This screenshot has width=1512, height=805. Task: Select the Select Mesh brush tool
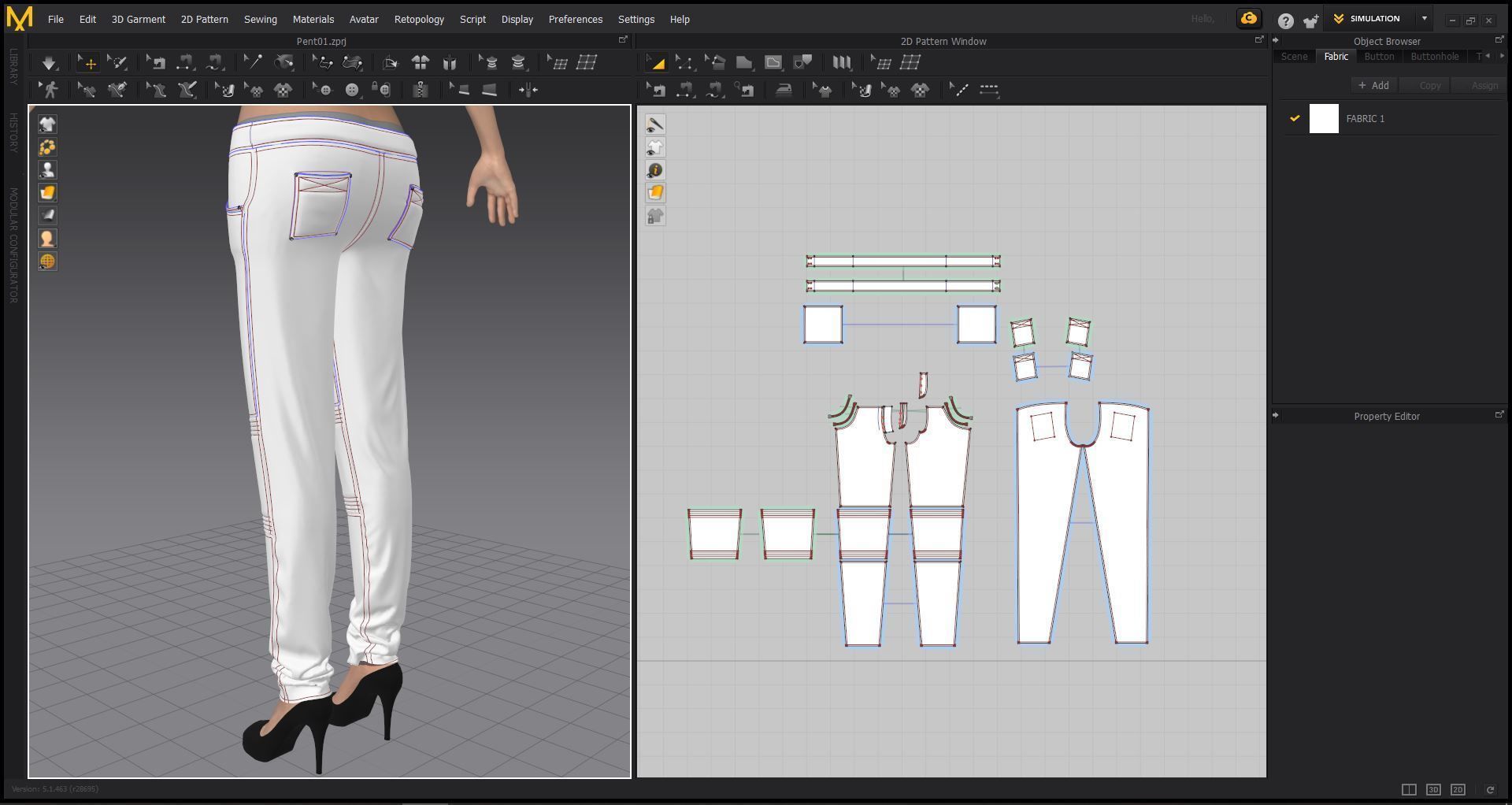pos(117,63)
